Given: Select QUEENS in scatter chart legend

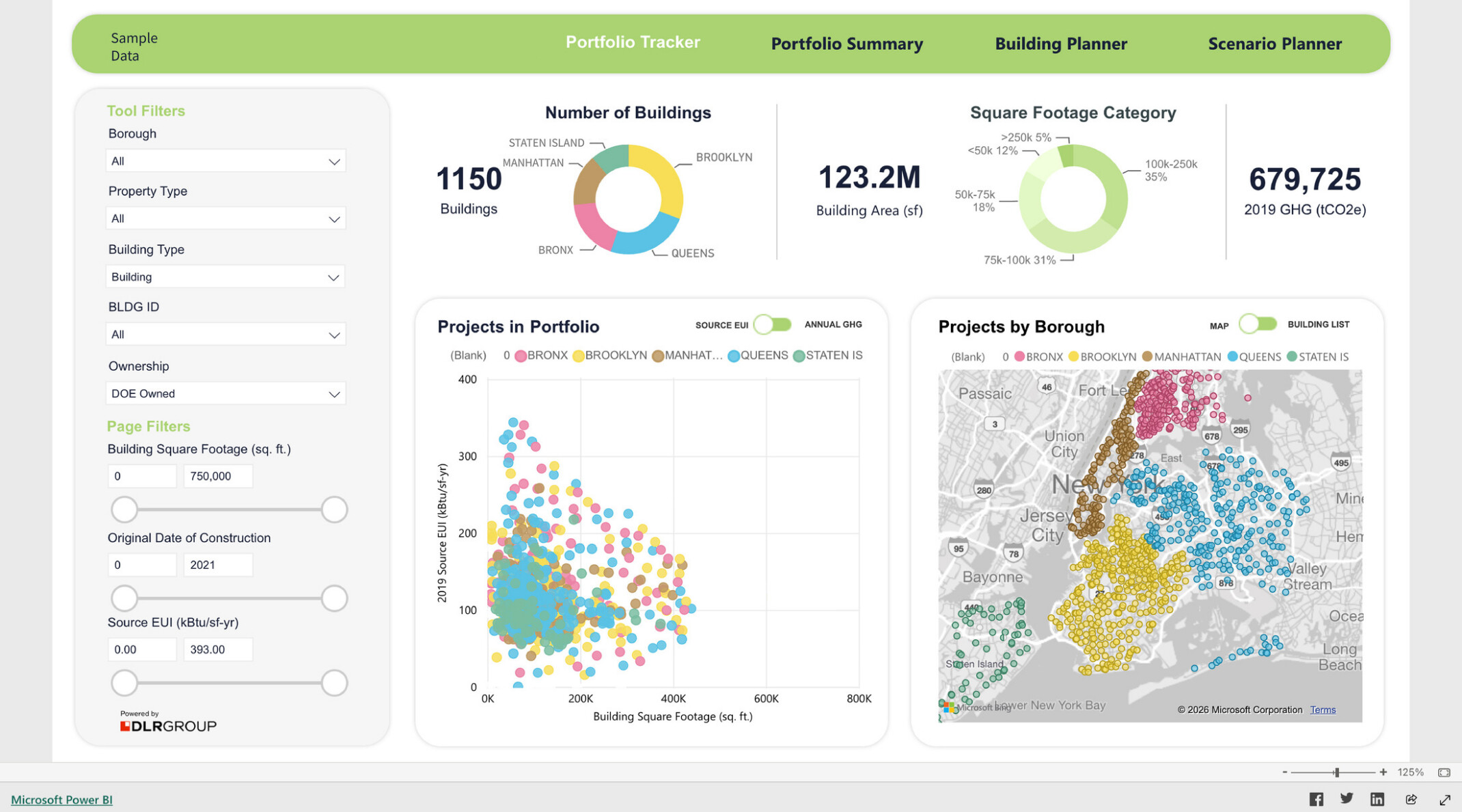Looking at the screenshot, I should pyautogui.click(x=758, y=355).
